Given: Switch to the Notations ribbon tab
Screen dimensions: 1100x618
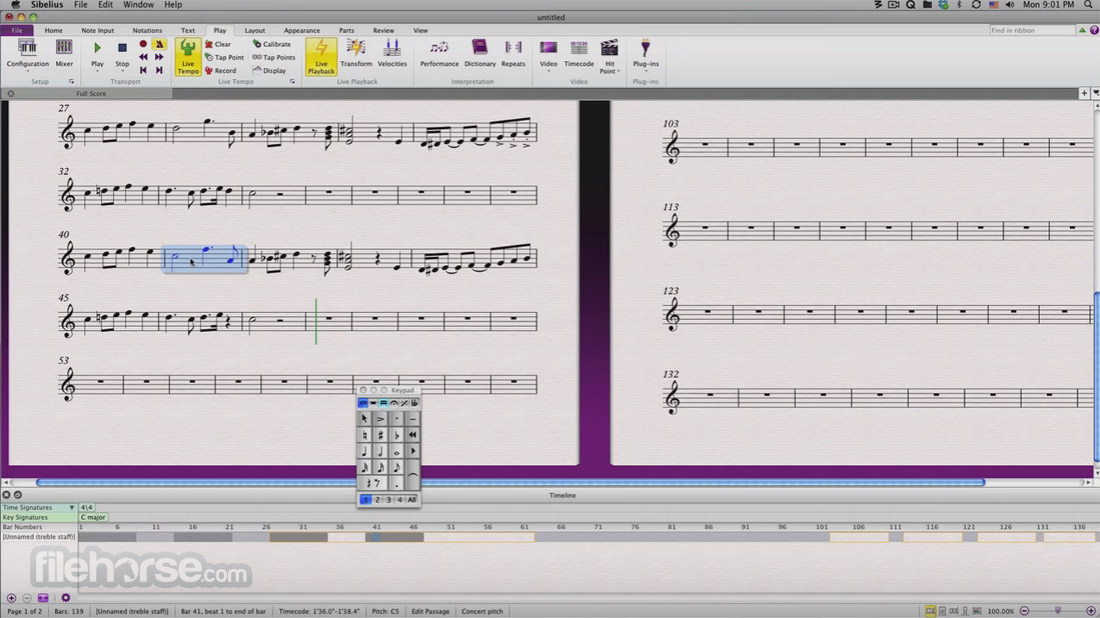Looking at the screenshot, I should click(147, 30).
